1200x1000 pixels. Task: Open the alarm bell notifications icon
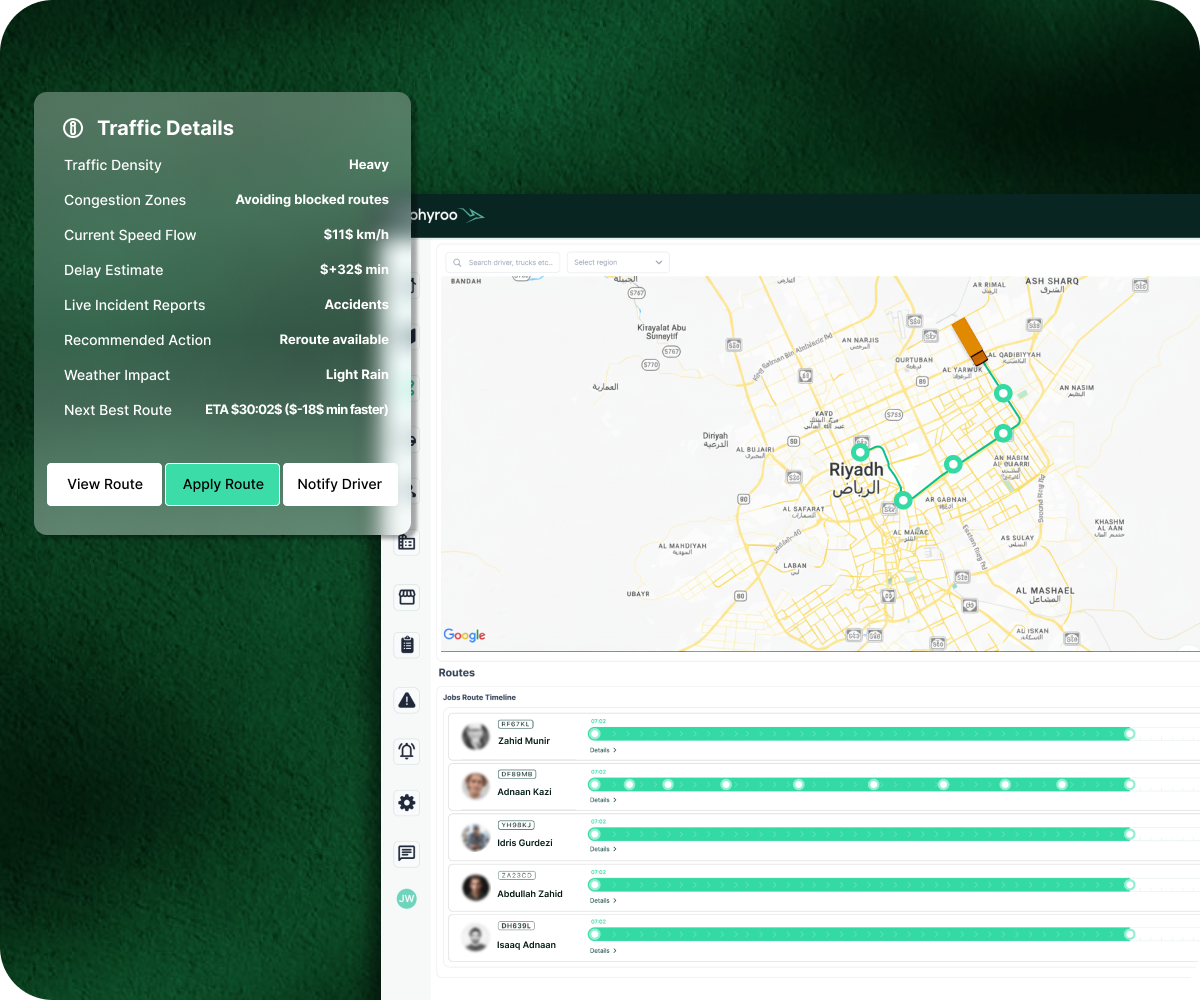(407, 751)
